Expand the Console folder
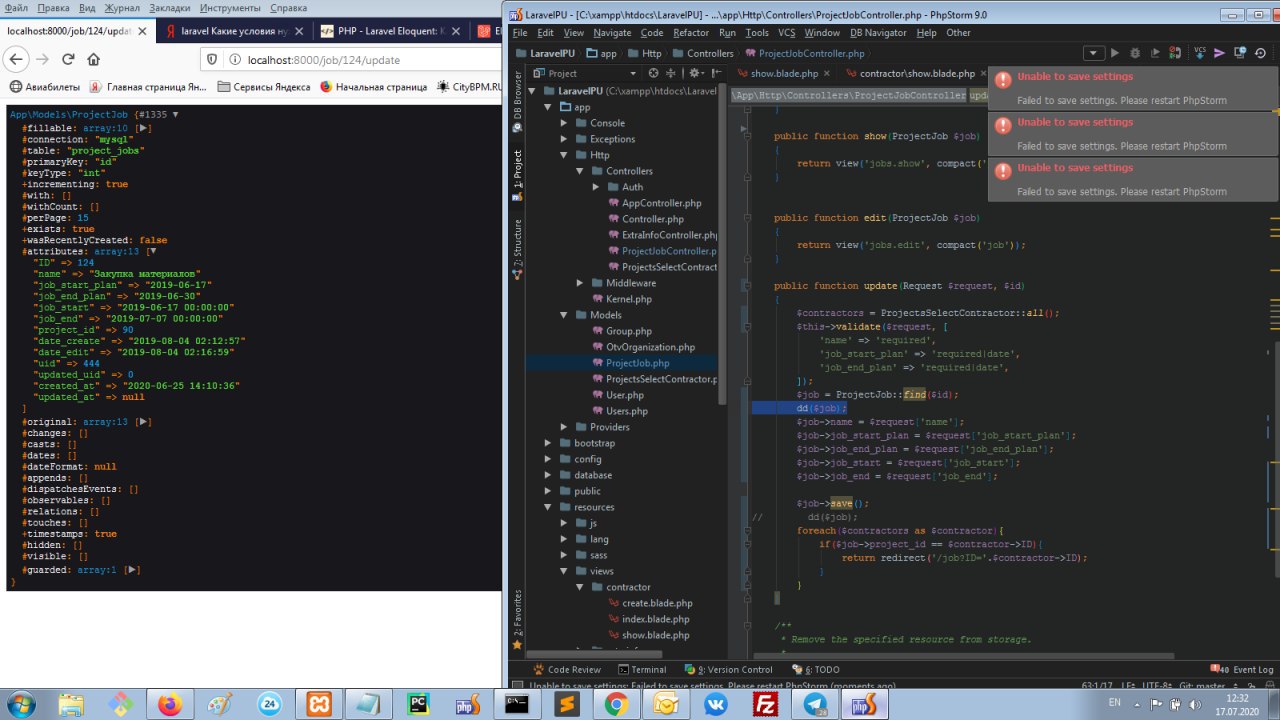 pos(564,123)
